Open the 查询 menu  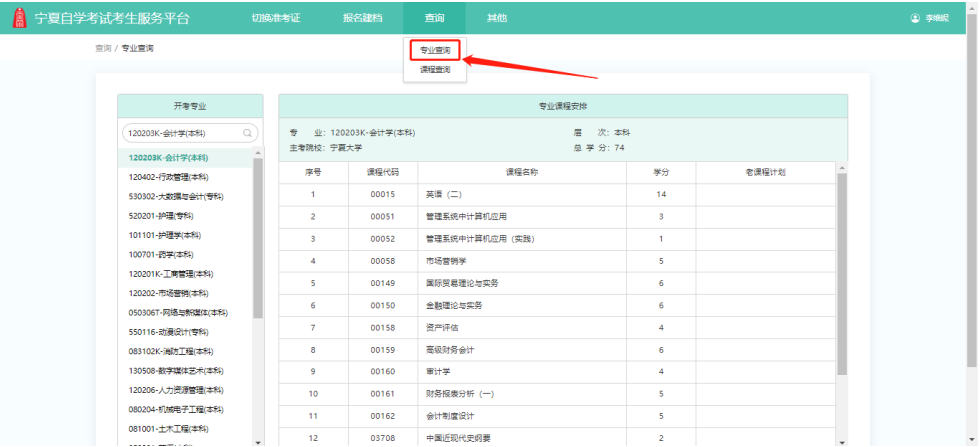pyautogui.click(x=434, y=18)
